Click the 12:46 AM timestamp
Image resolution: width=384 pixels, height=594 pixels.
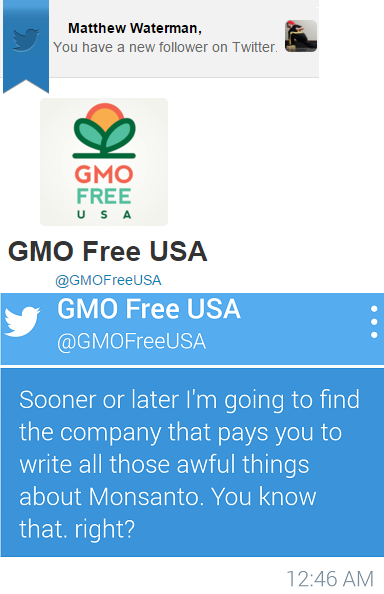pyautogui.click(x=330, y=579)
